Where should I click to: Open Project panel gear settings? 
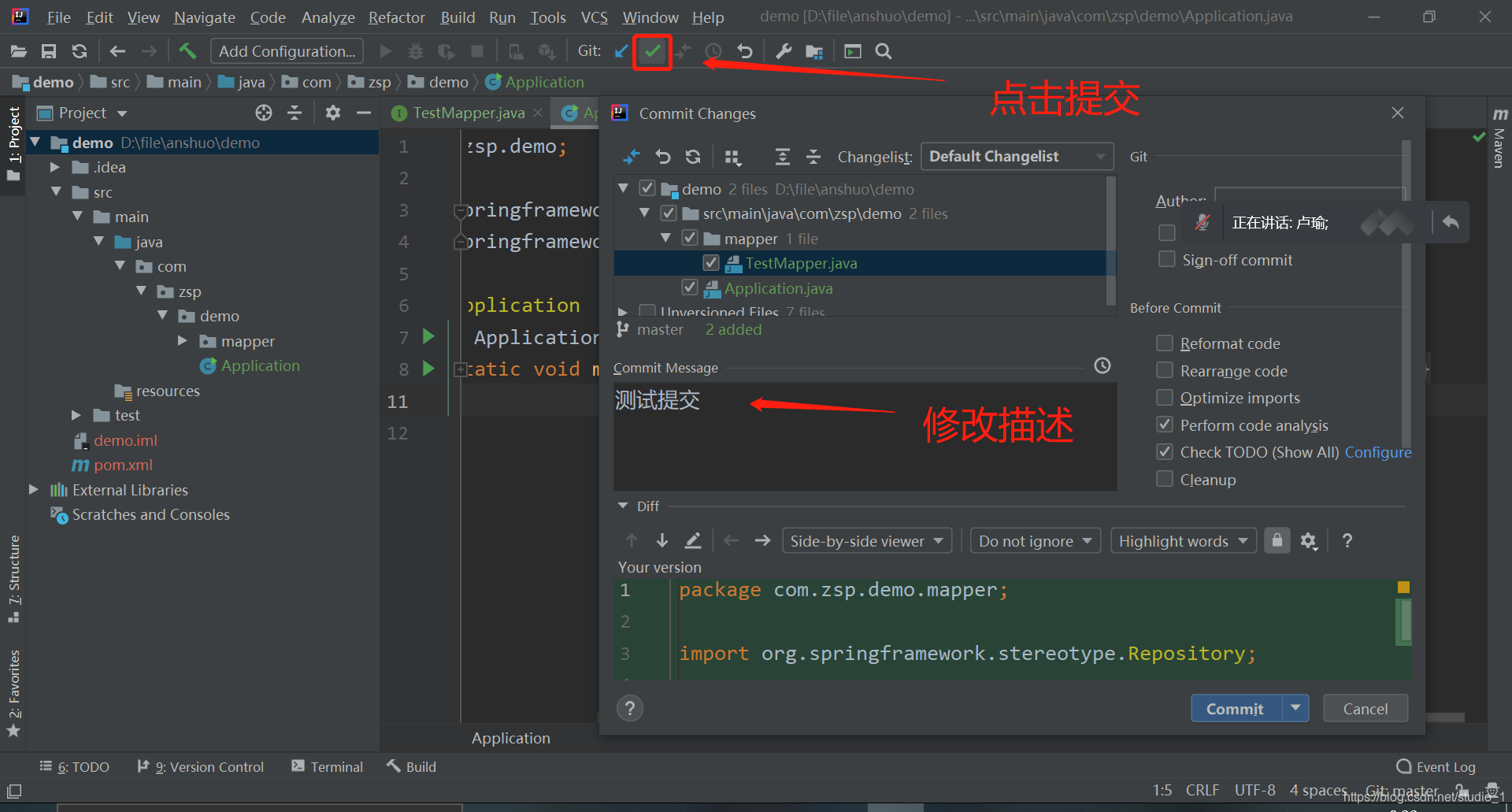333,113
